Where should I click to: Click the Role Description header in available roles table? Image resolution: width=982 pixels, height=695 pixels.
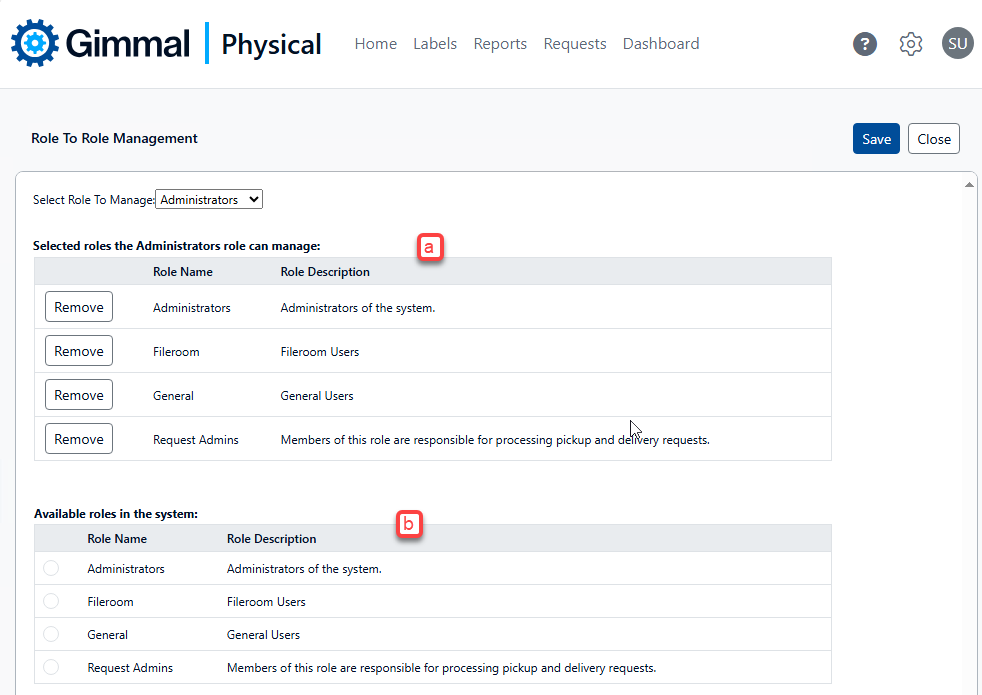click(x=271, y=539)
